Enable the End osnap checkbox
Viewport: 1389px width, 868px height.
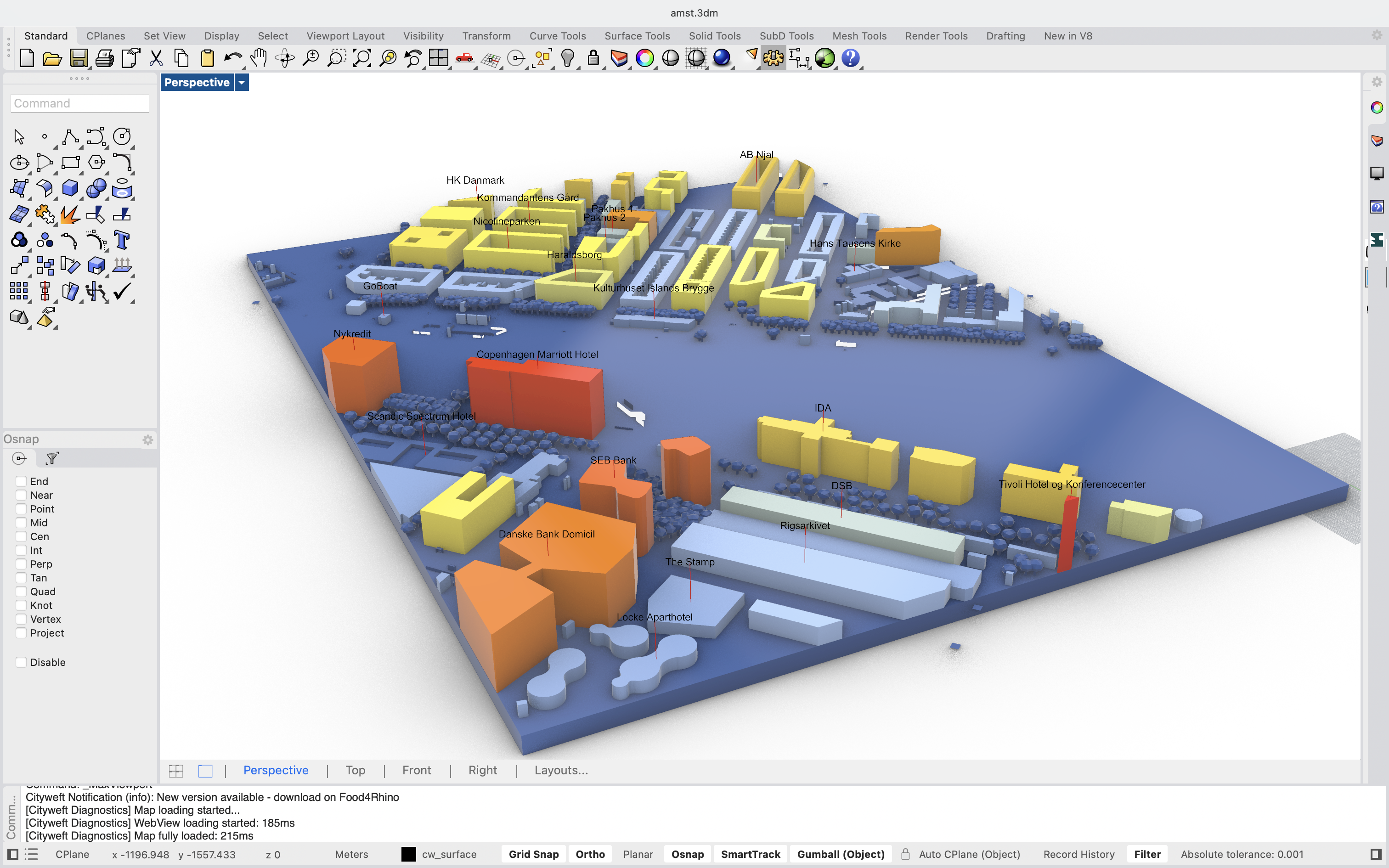coord(21,481)
